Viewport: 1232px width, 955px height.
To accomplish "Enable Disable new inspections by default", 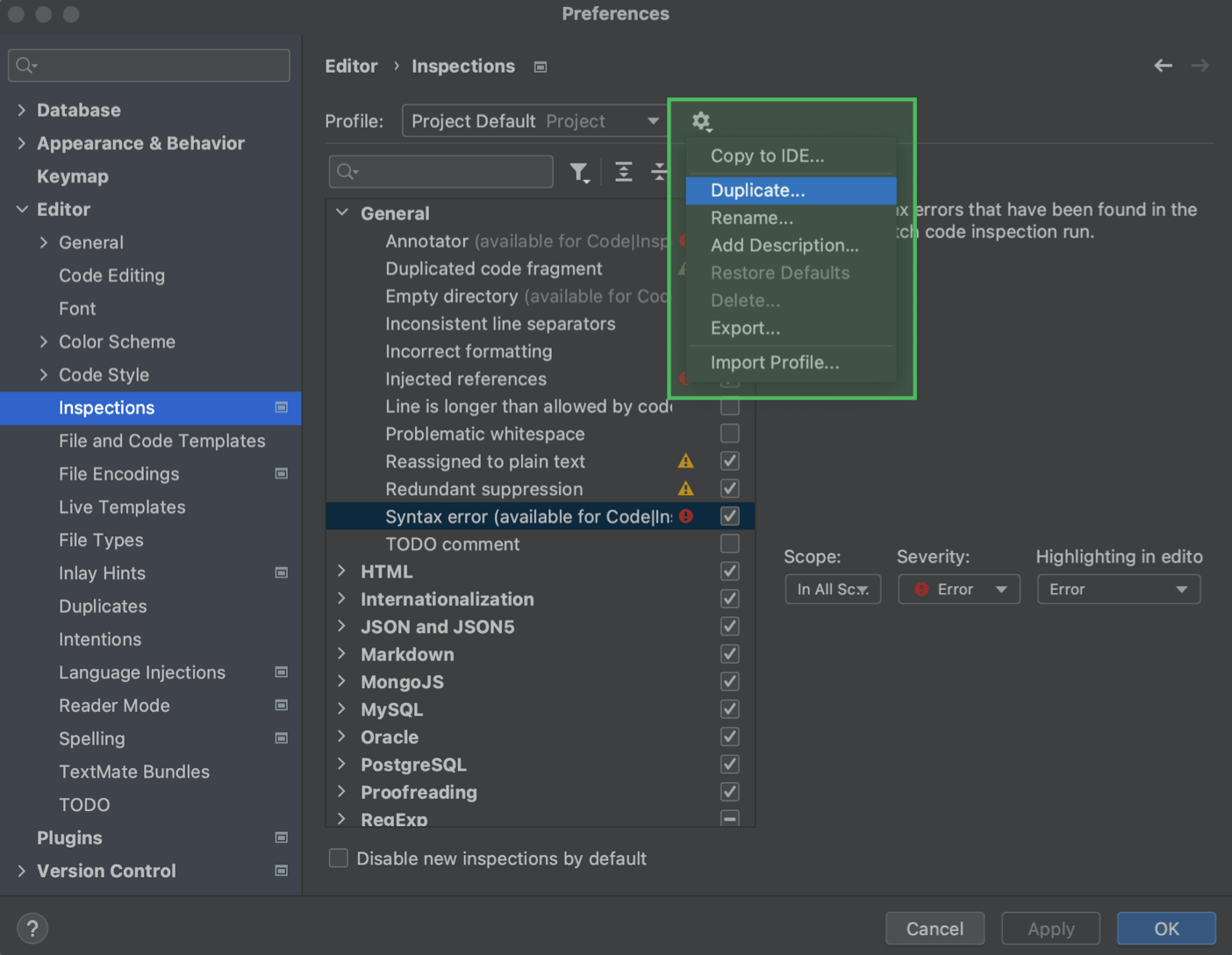I will pos(338,858).
